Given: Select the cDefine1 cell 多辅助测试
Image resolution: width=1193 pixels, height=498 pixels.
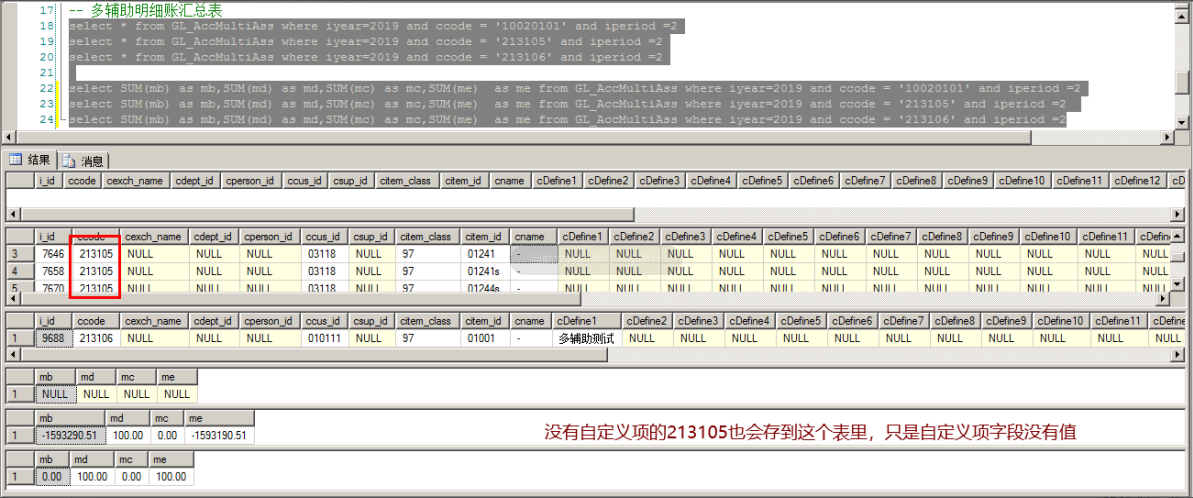Looking at the screenshot, I should point(587,339).
